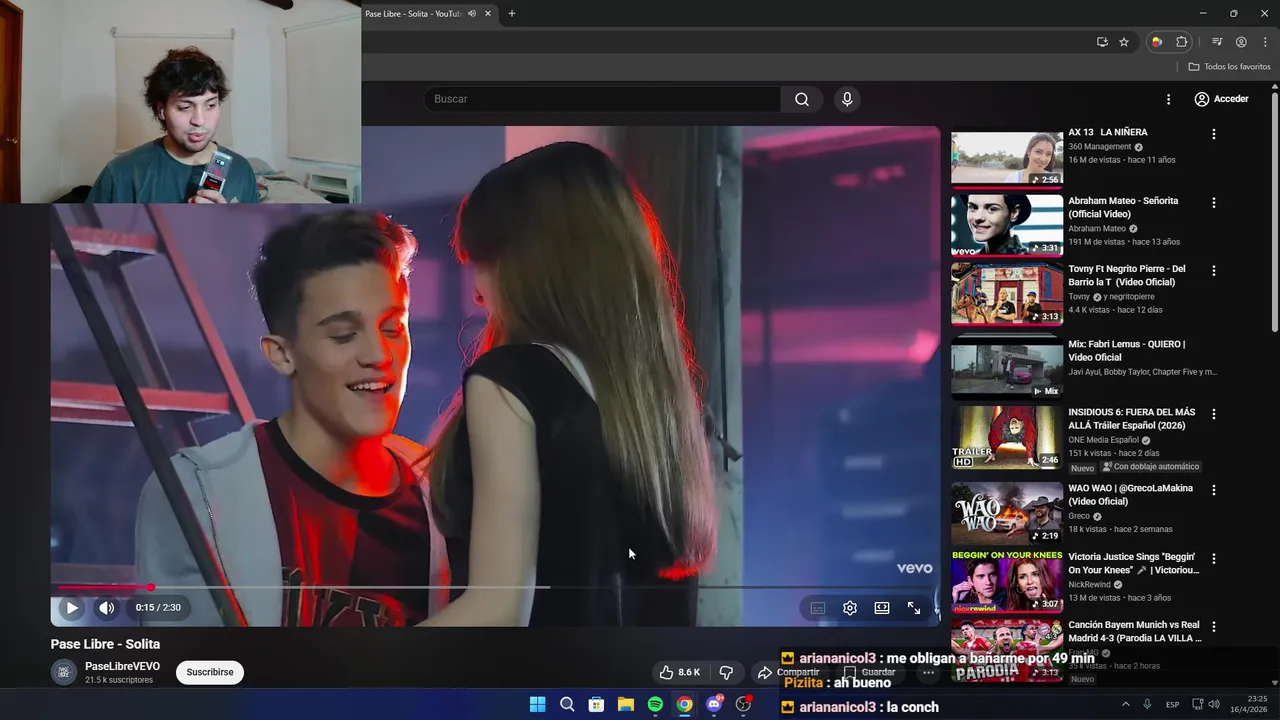This screenshot has height=720, width=1280.
Task: Open YouTube settings three-dot menu beside Acceder
Action: click(x=1168, y=99)
